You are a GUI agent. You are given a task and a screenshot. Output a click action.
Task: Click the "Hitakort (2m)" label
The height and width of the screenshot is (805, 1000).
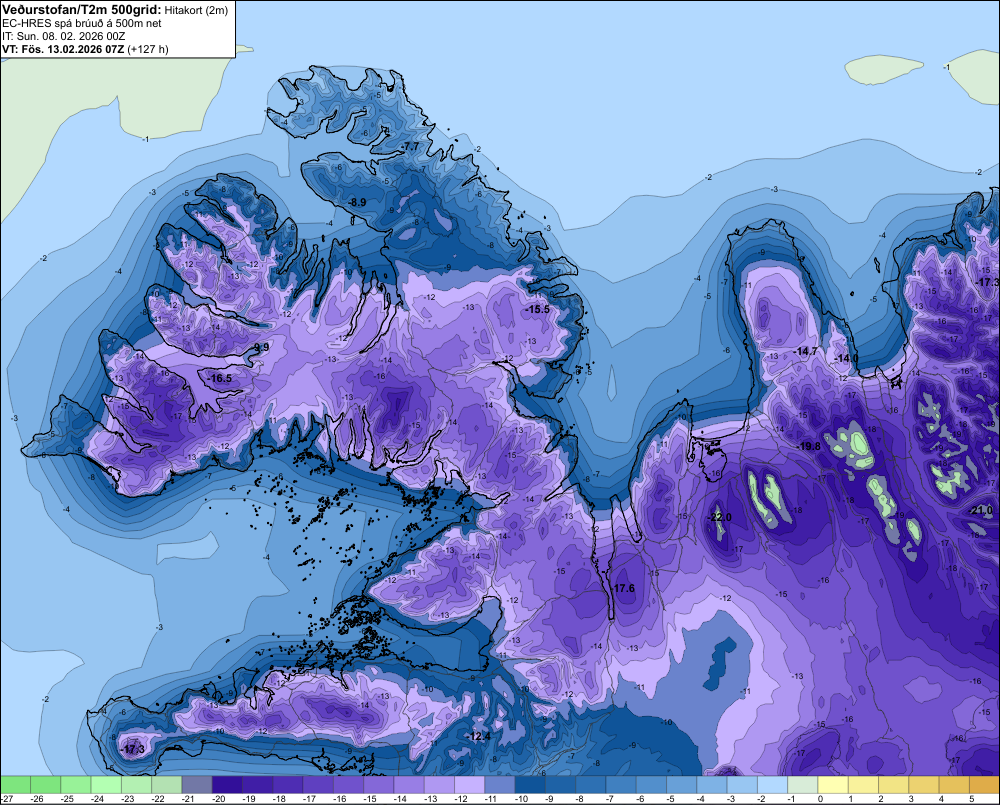point(196,10)
